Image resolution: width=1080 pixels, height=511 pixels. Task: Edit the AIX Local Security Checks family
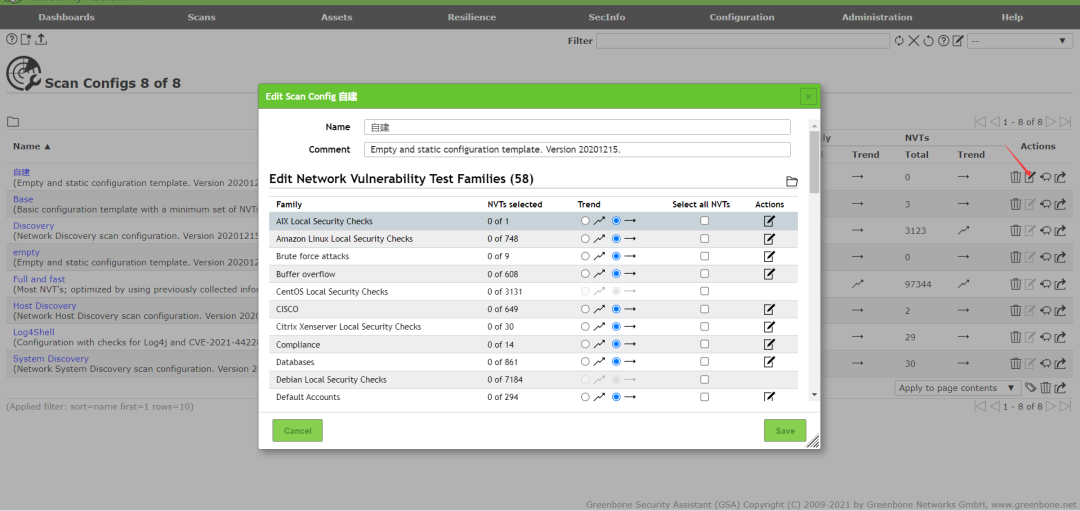click(769, 221)
